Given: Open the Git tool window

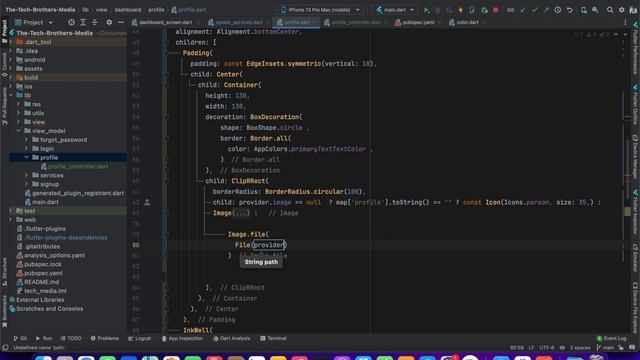Looking at the screenshot, I should 20,338.
